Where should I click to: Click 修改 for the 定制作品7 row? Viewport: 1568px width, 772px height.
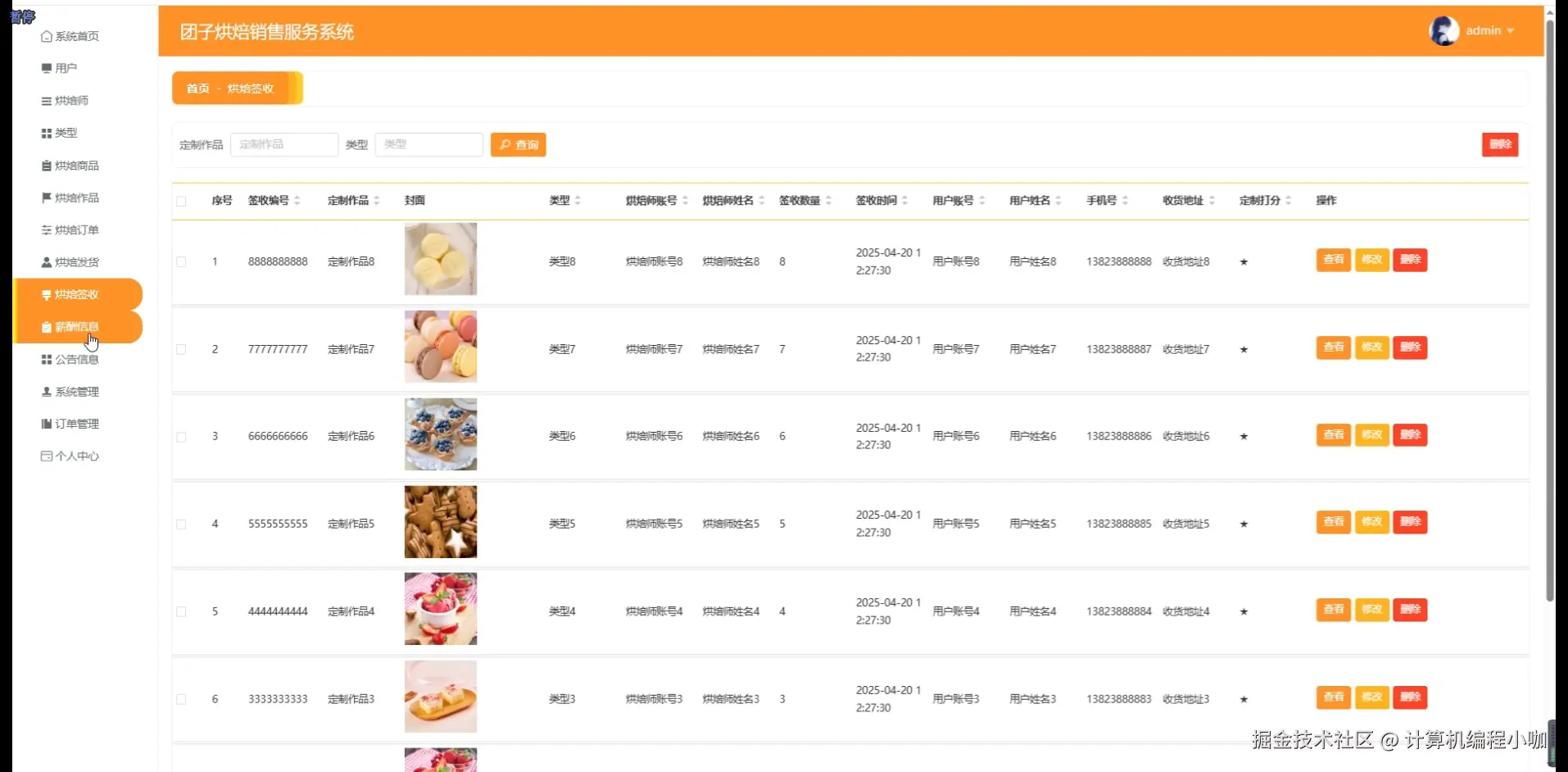1372,347
